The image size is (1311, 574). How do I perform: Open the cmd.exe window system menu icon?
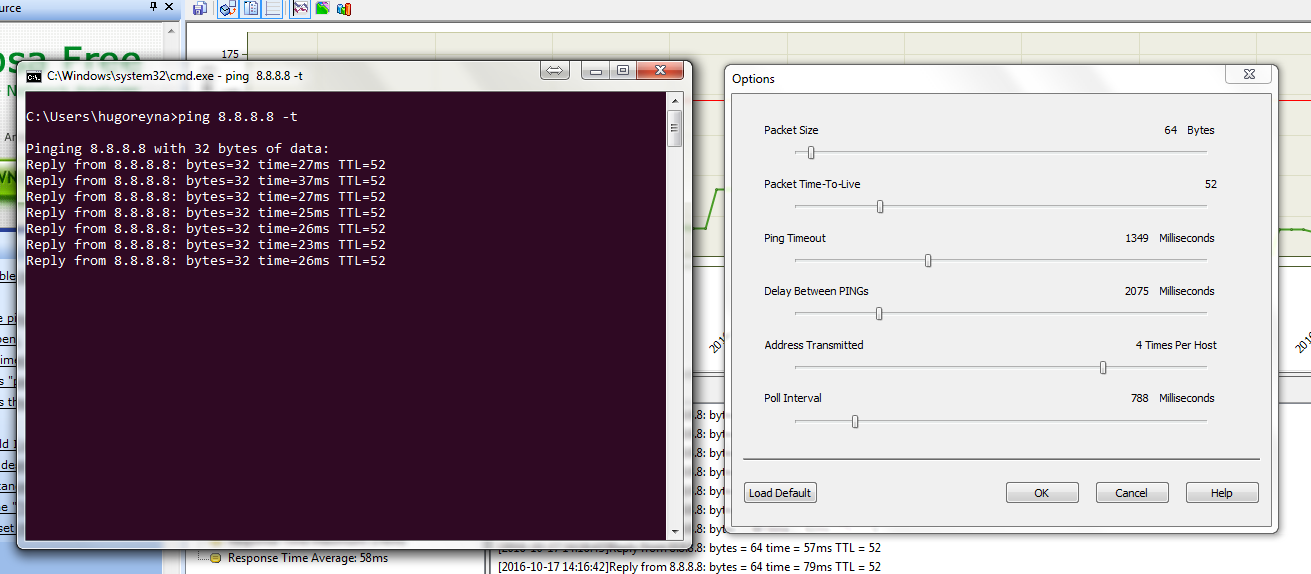tap(34, 75)
